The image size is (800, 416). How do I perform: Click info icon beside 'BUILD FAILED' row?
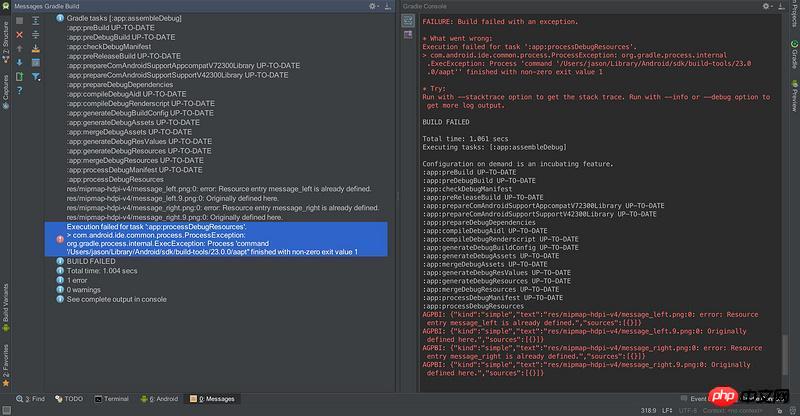[x=60, y=261]
